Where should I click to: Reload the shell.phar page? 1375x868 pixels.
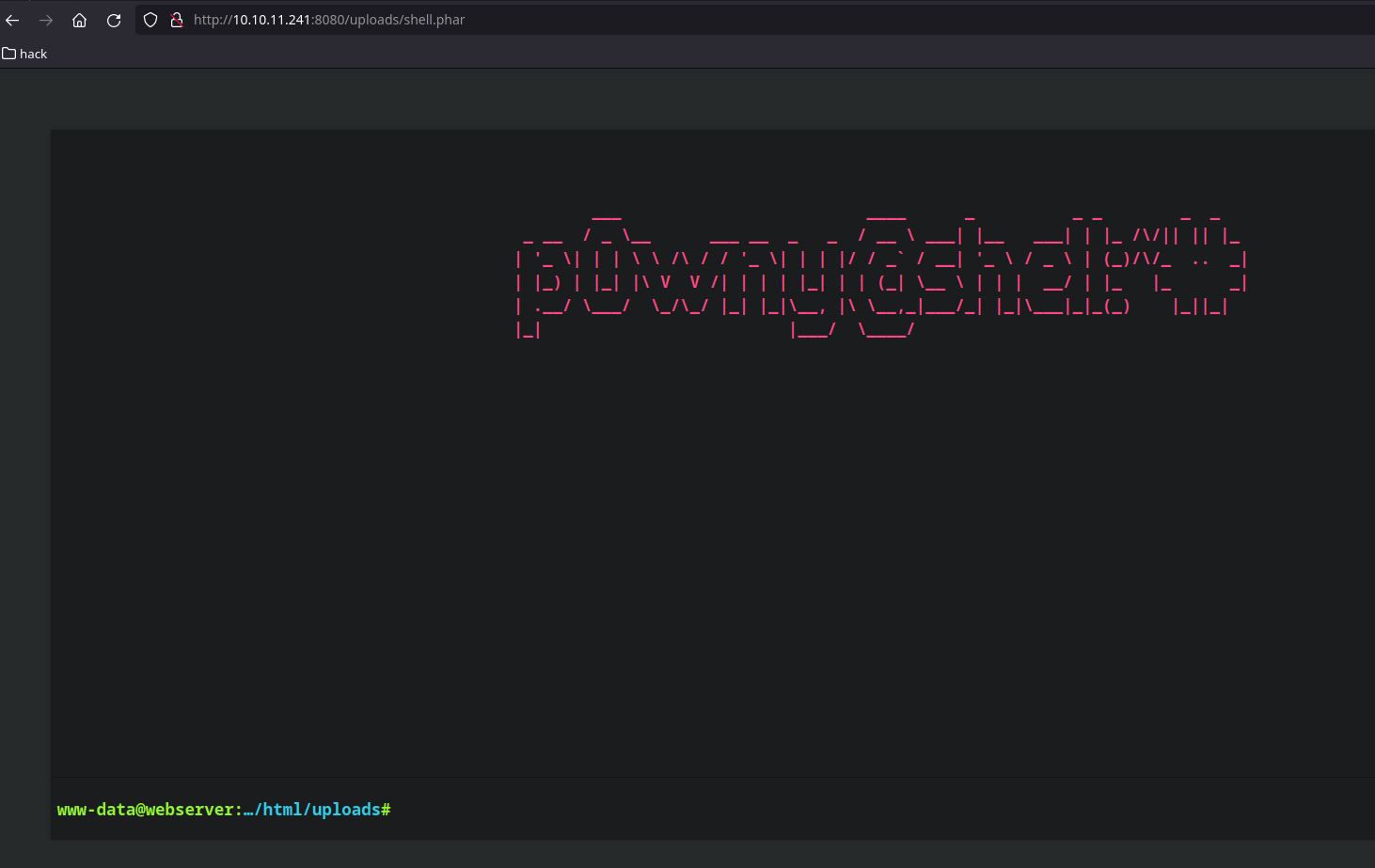114,20
